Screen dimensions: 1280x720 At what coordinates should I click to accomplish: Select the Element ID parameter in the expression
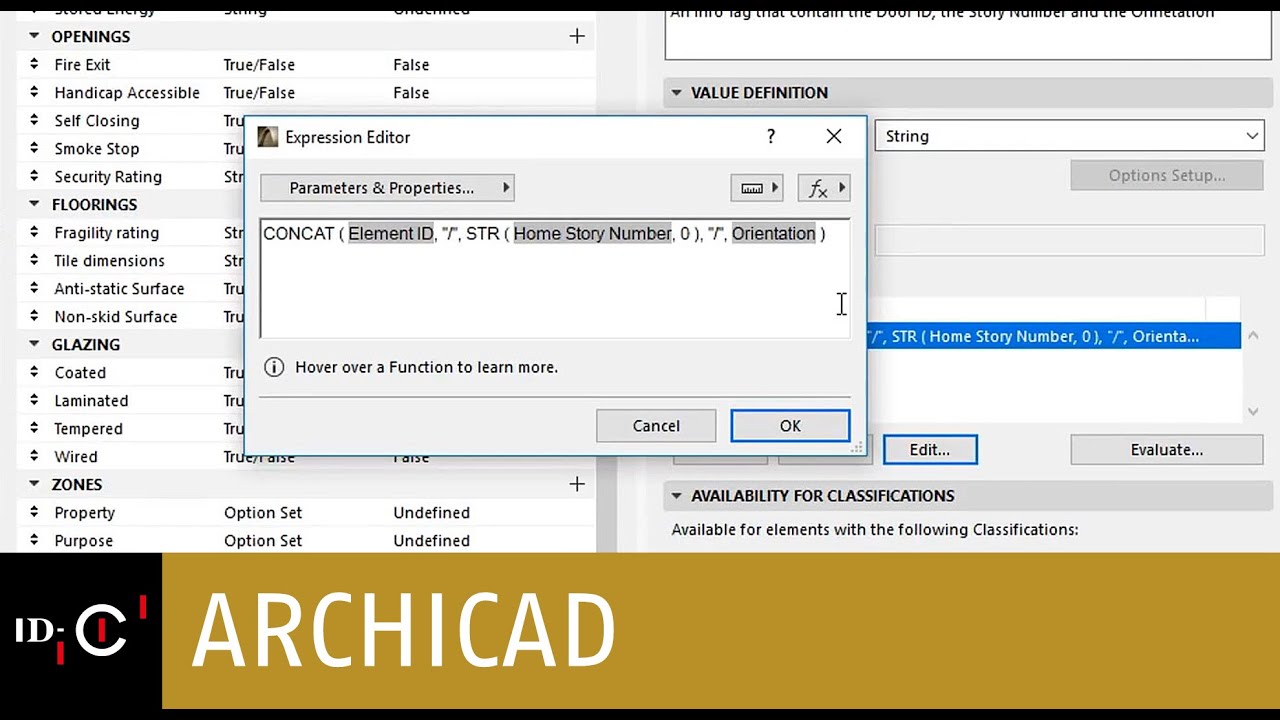pyautogui.click(x=391, y=233)
